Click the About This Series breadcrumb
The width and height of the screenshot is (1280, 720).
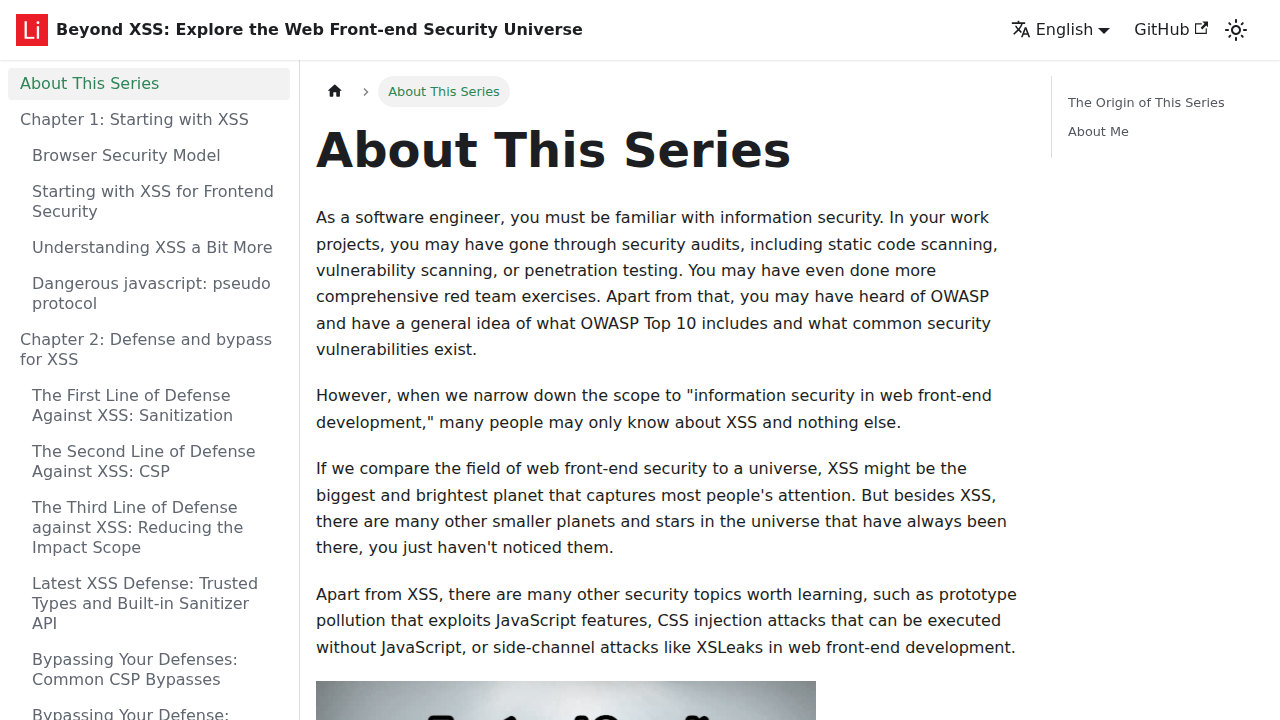(444, 91)
